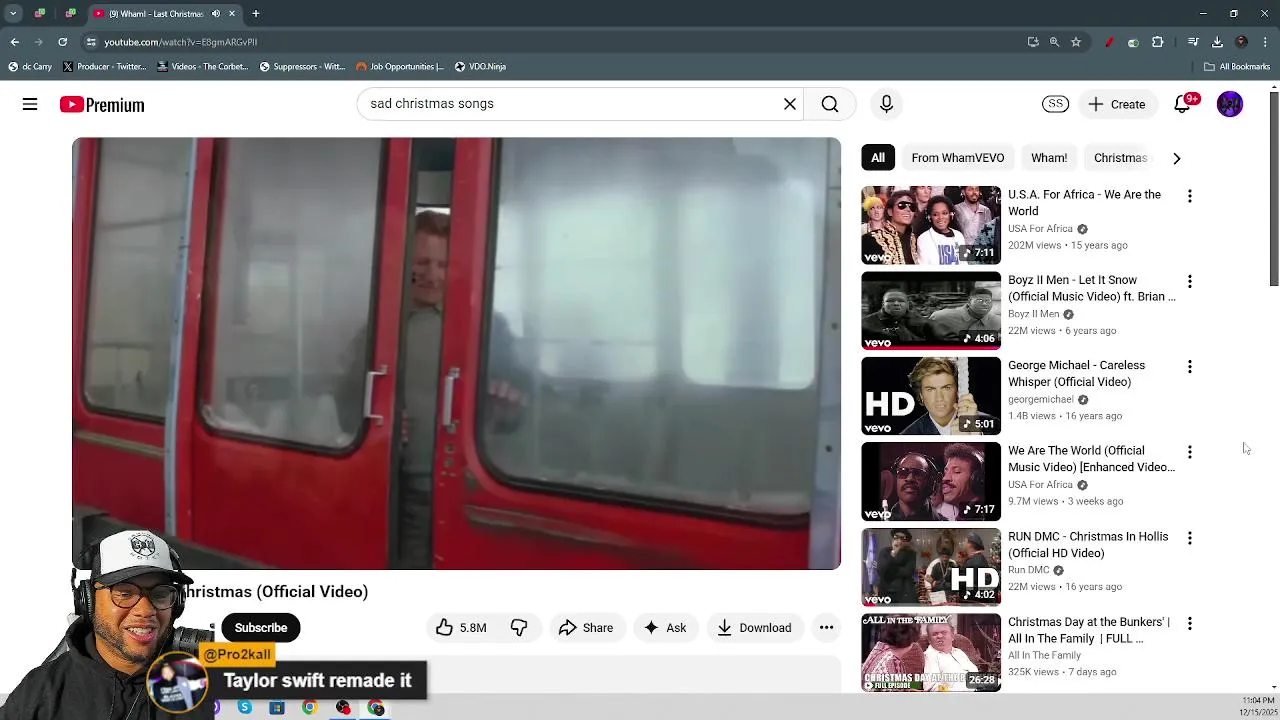Open site information icon in address bar

coord(91,42)
